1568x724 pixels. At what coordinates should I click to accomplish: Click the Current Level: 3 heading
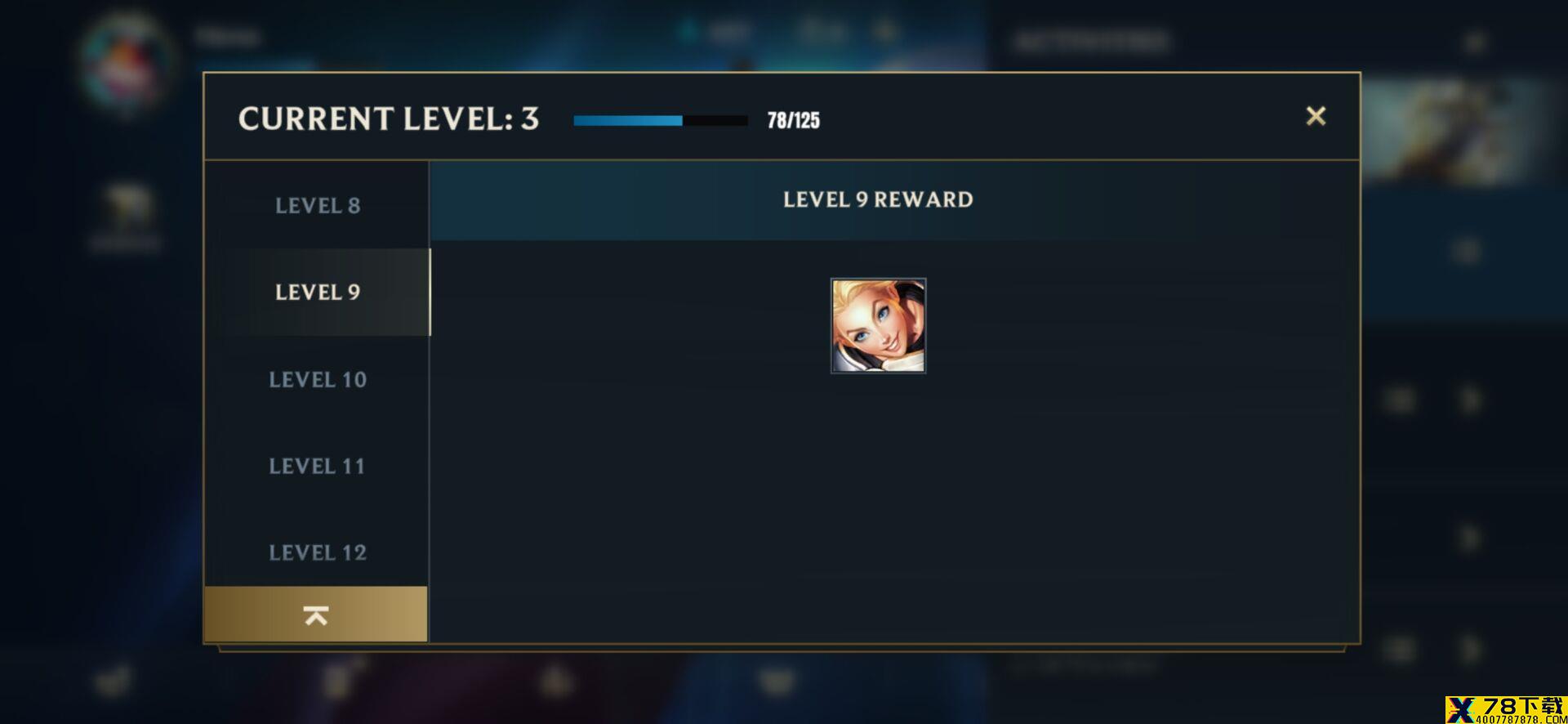[389, 118]
